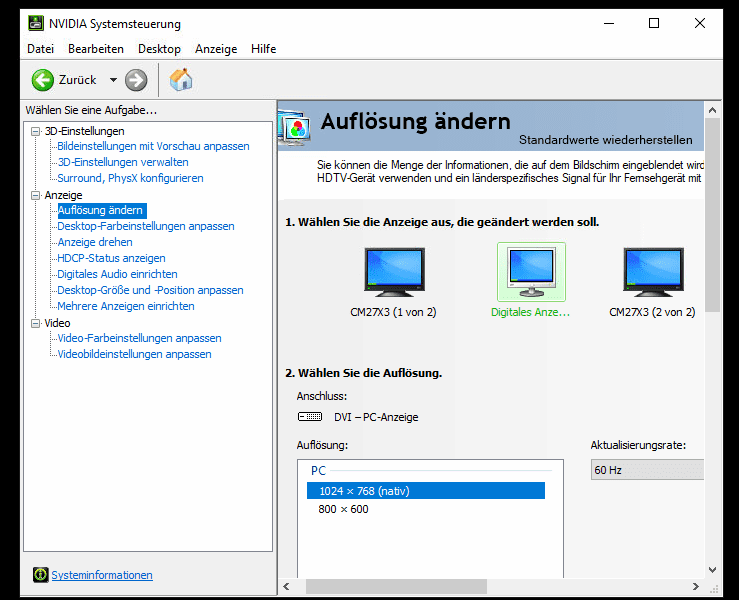Open Video-Farbeinstellungen anpassen

[x=140, y=338]
